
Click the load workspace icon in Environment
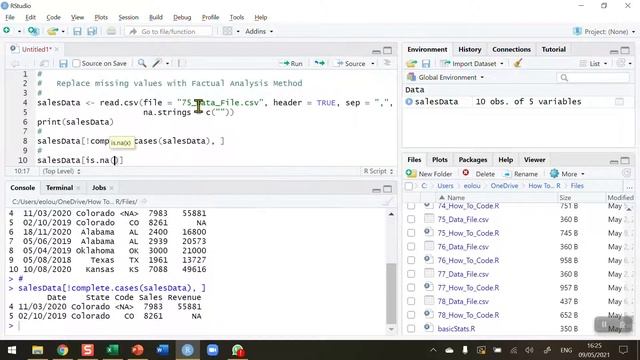411,64
